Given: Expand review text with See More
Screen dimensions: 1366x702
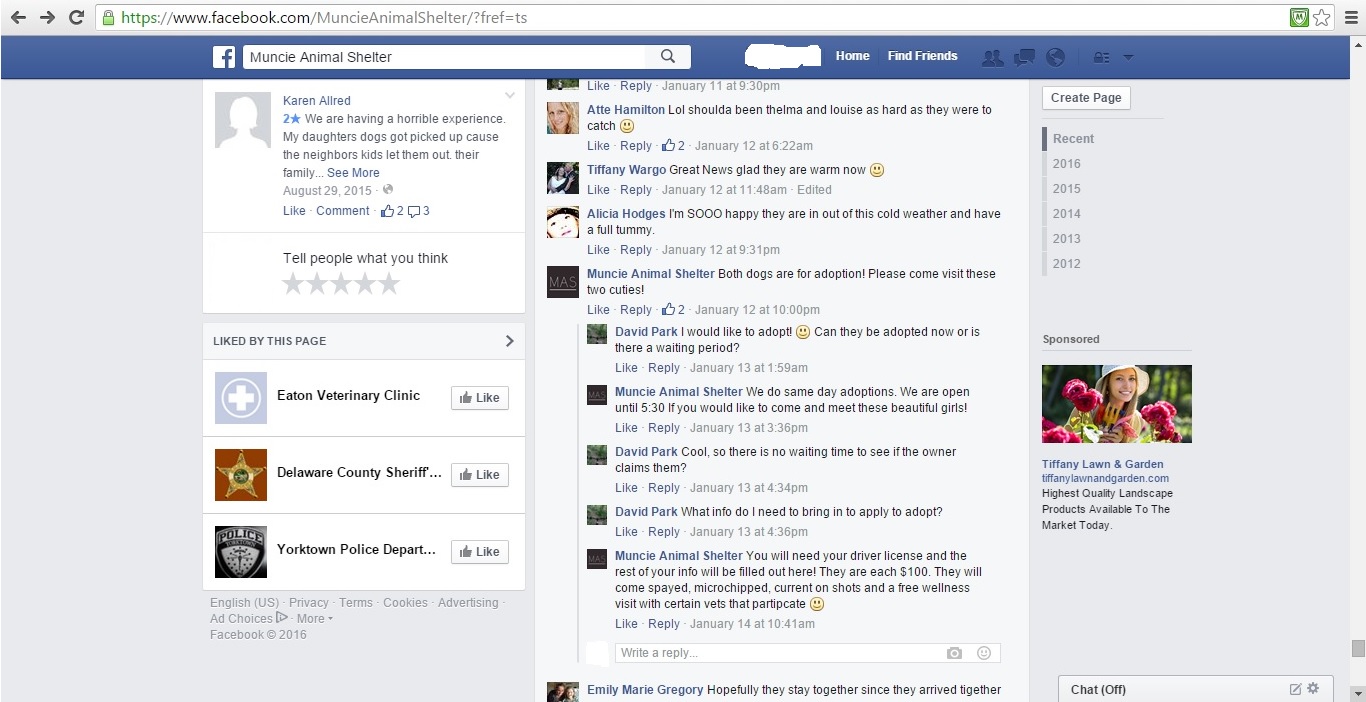Looking at the screenshot, I should [x=353, y=173].
